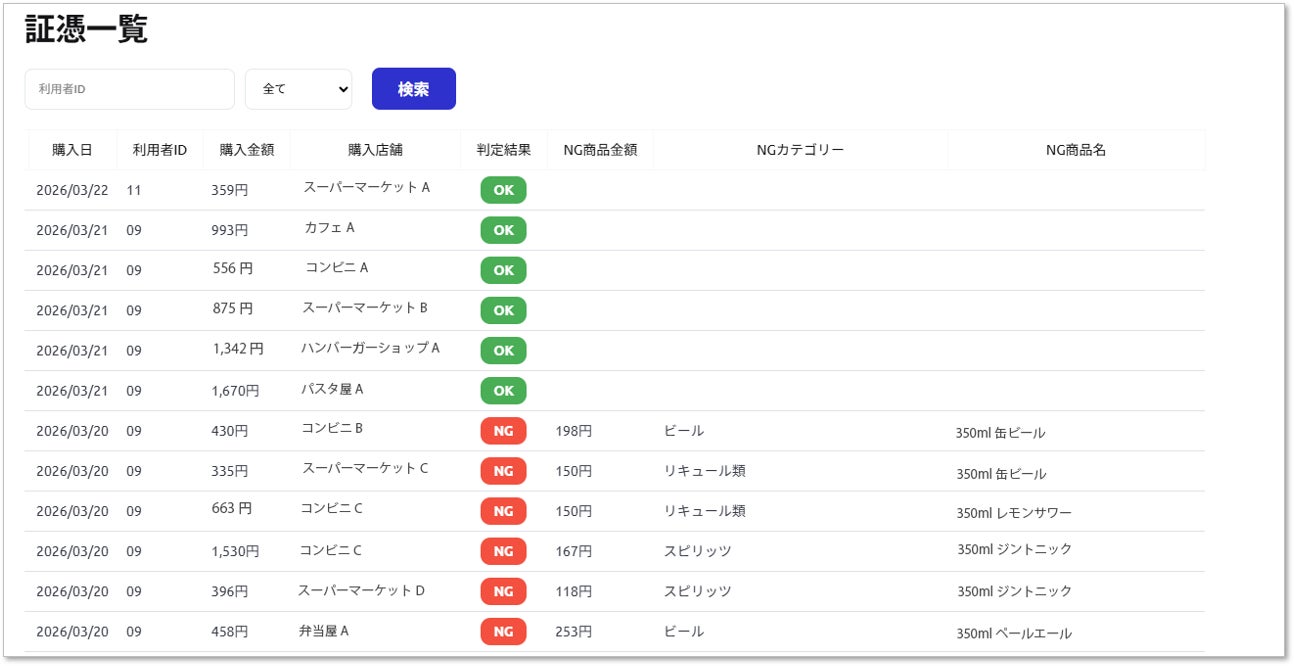The height and width of the screenshot is (666, 1294).
Task: Select OK badge for ハンバーガーショップ A
Action: click(x=503, y=351)
